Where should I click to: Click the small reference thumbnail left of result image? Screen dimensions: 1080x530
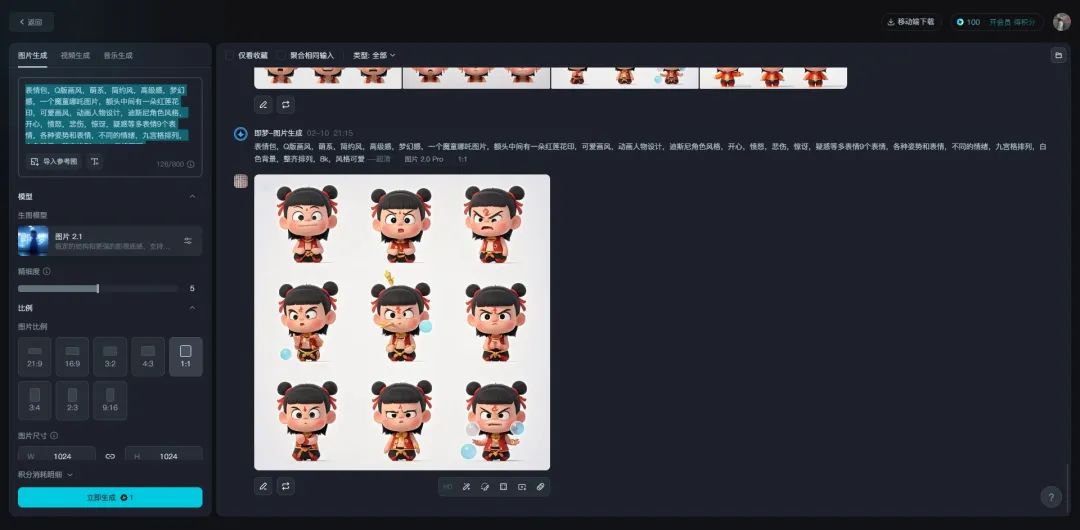[x=240, y=181]
